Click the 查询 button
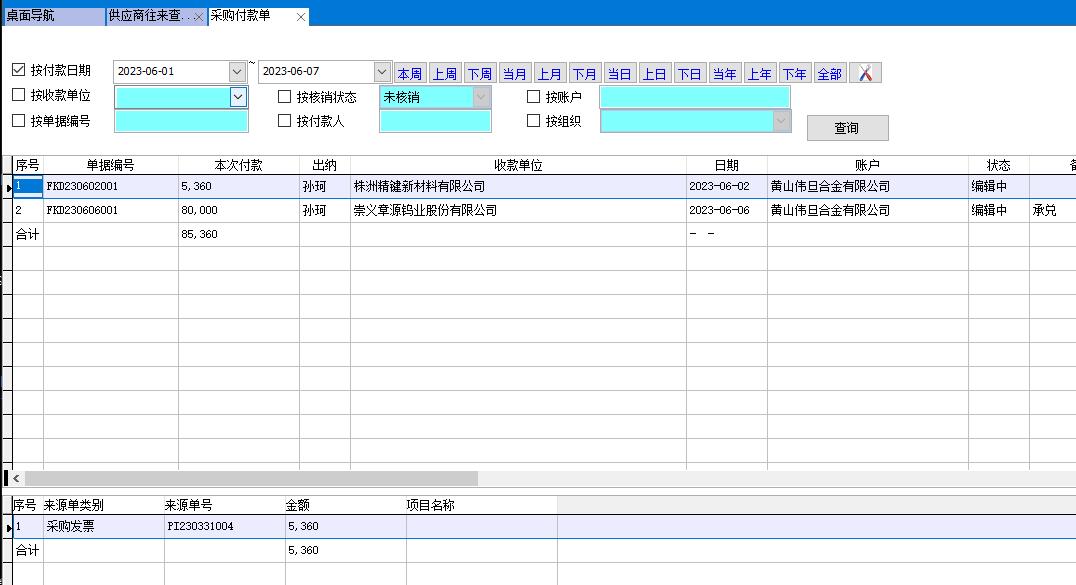The height and width of the screenshot is (585, 1076). pyautogui.click(x=847, y=128)
